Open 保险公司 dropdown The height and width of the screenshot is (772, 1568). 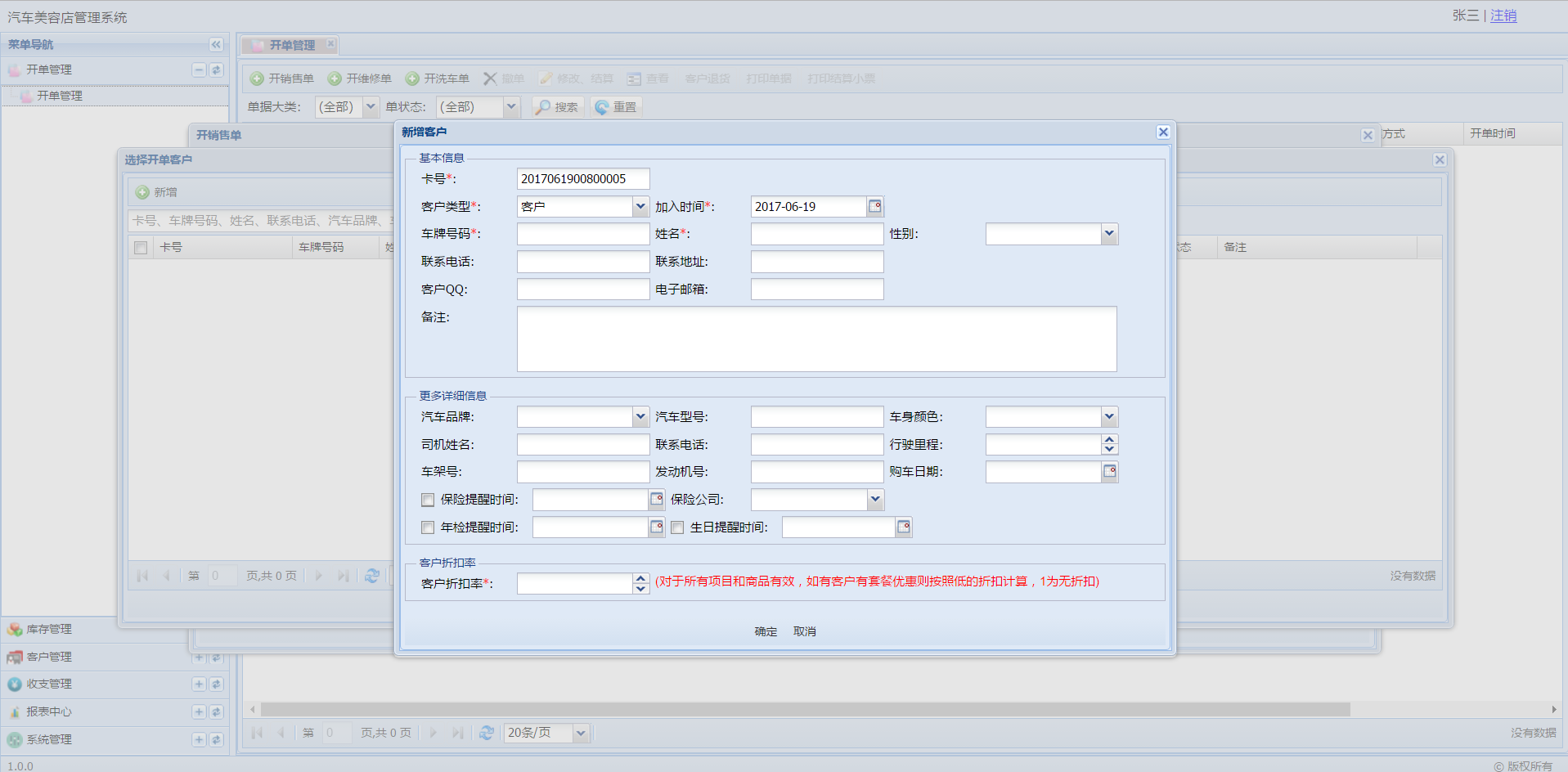point(875,500)
